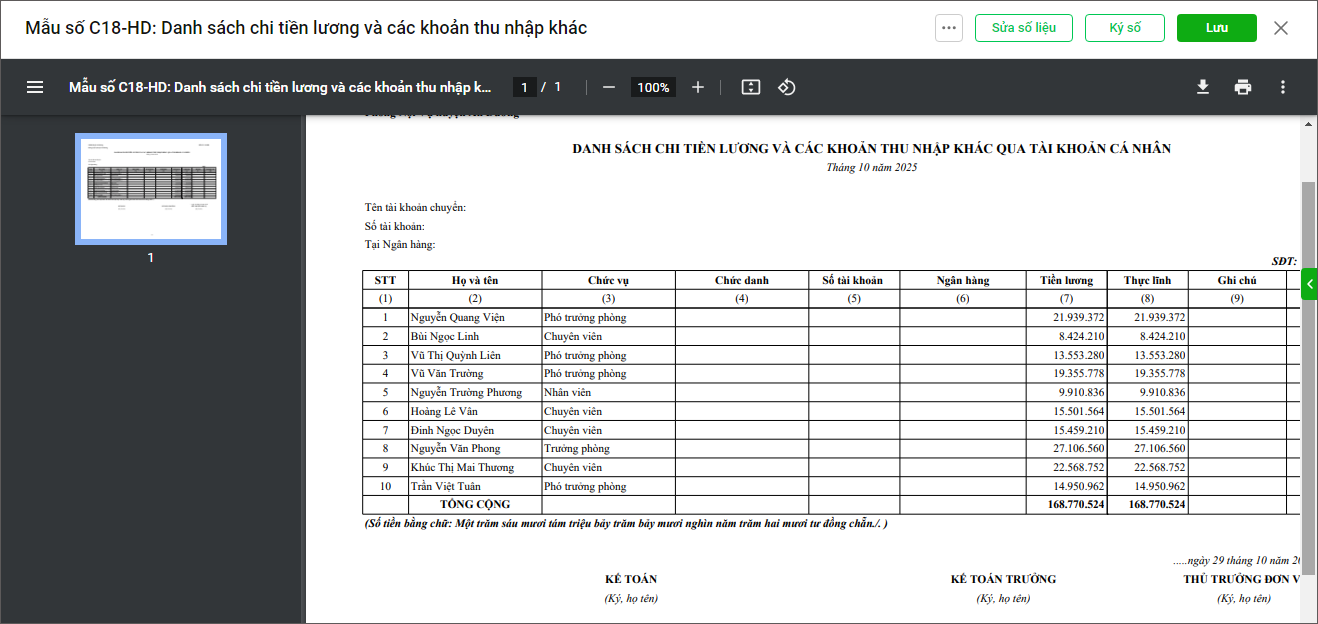Save the report with Lưu button
Screen dimensions: 1318x624
click(x=1216, y=28)
